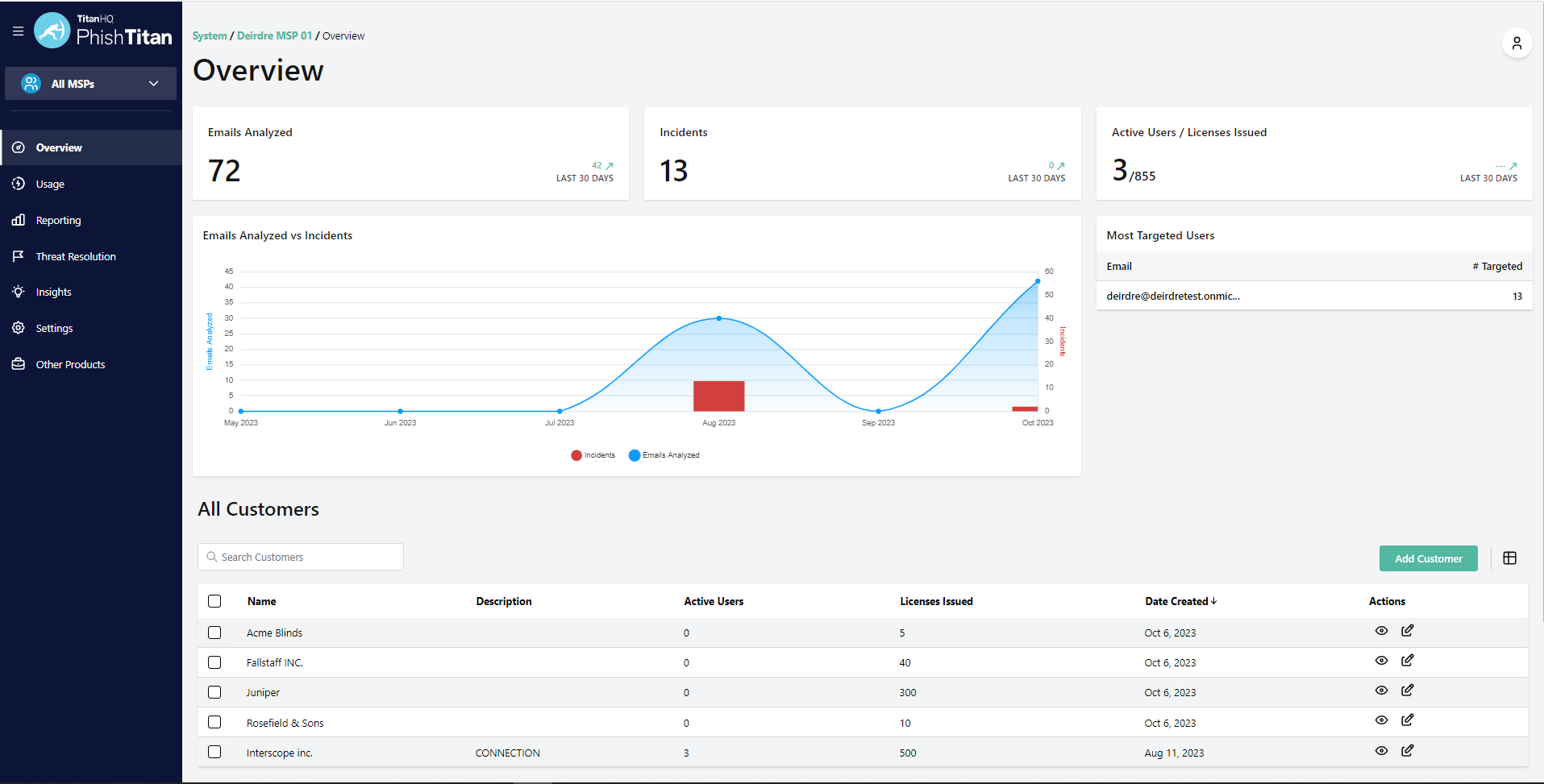This screenshot has width=1544, height=784.
Task: Tick the checkbox for Interscope inc.
Action: (214, 752)
